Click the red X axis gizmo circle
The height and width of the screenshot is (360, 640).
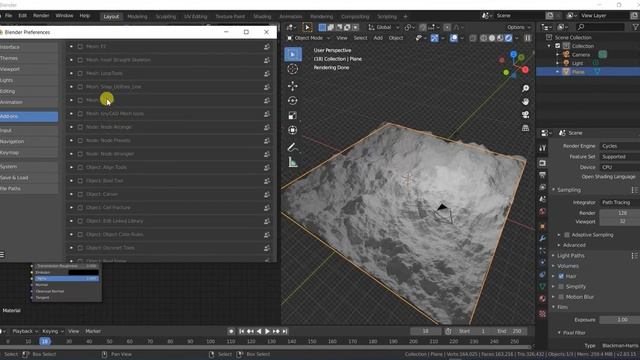(x=525, y=70)
